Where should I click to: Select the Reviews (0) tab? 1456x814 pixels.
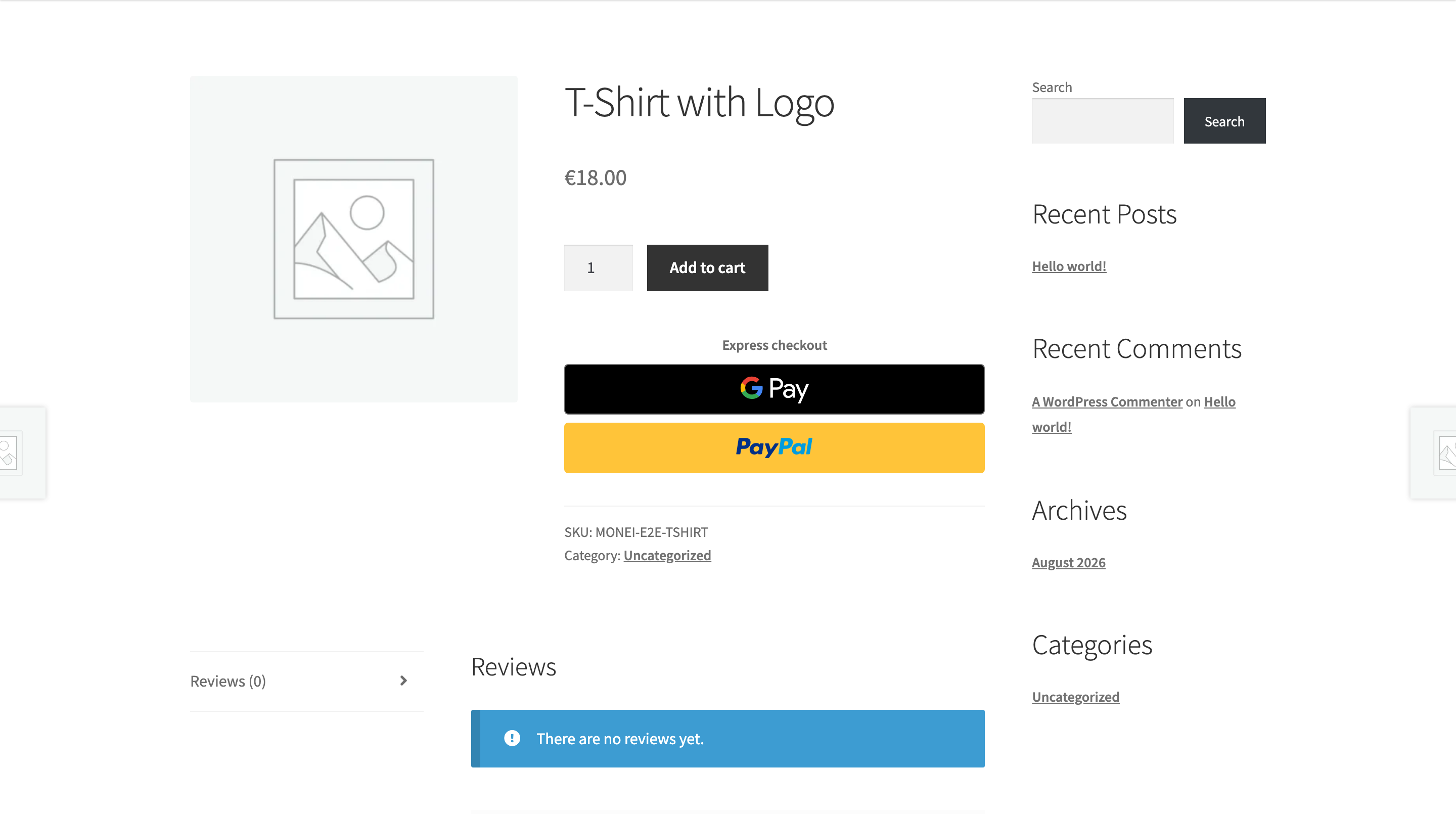[306, 681]
